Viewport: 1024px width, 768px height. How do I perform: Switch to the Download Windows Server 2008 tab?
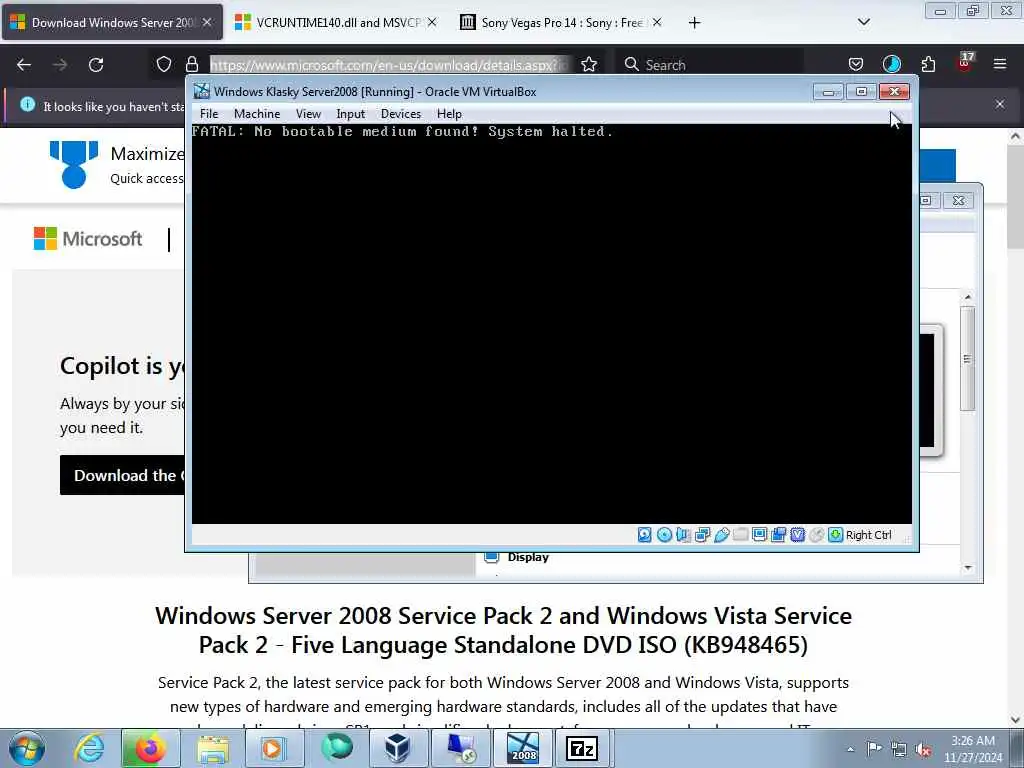pos(112,22)
